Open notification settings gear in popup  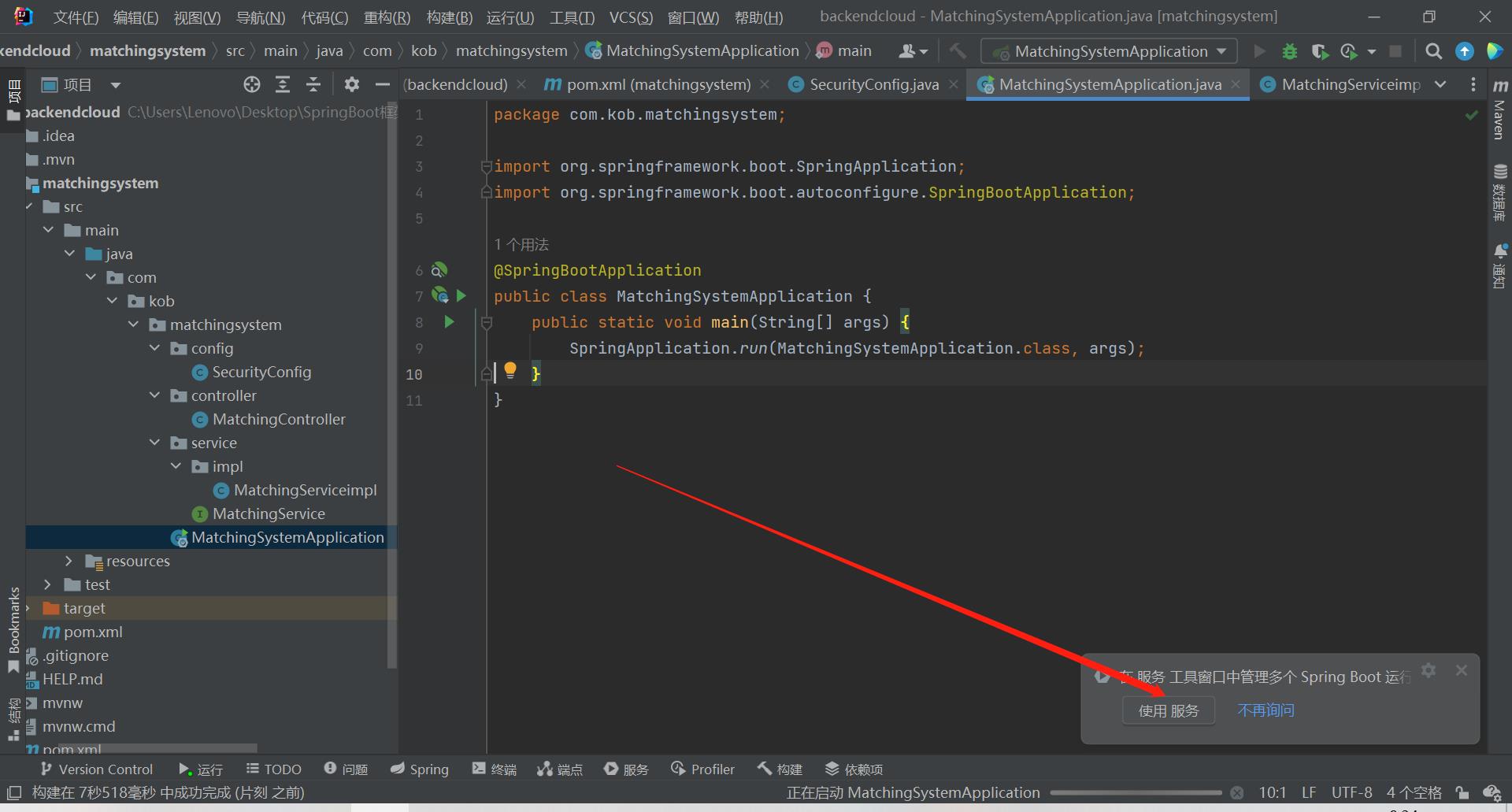pyautogui.click(x=1429, y=670)
